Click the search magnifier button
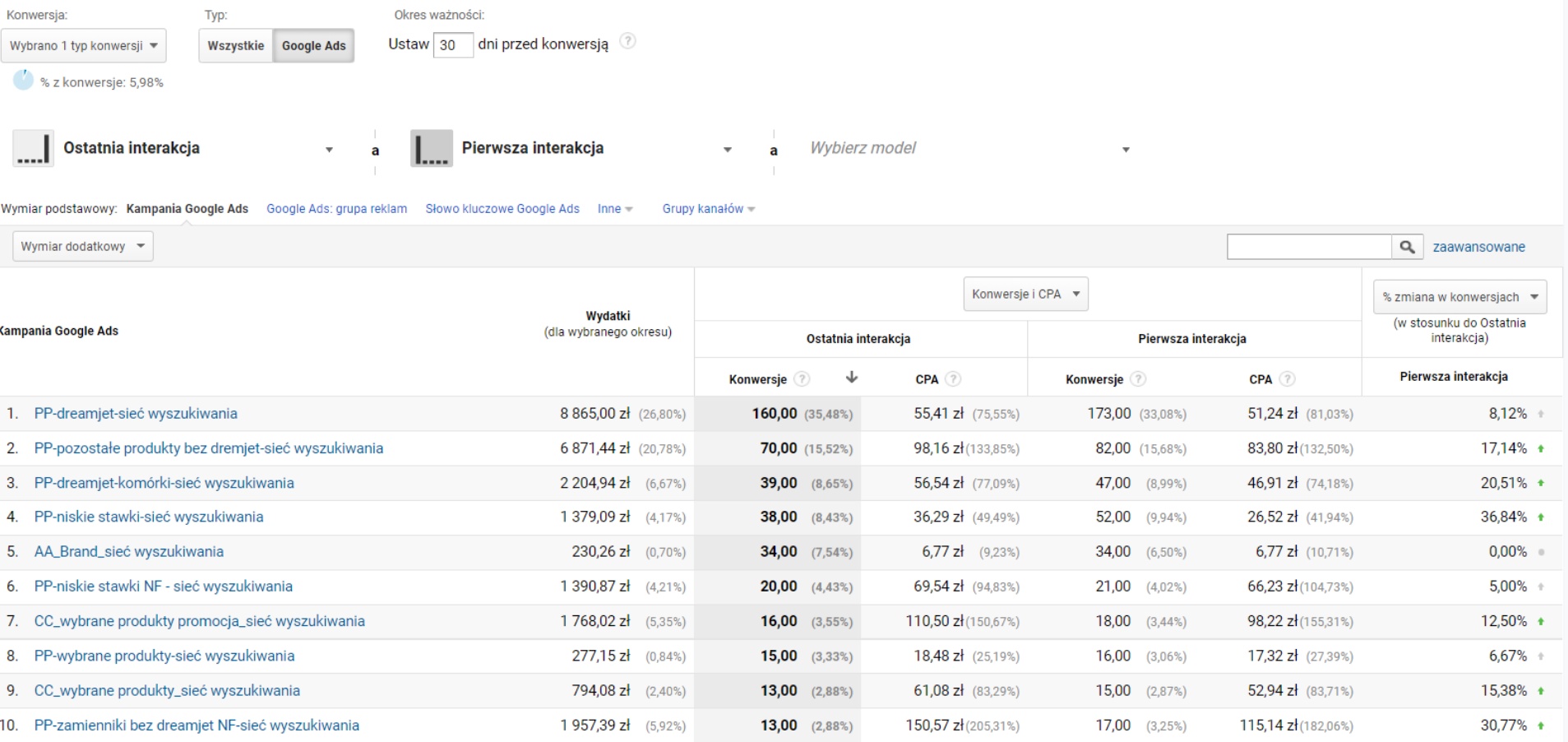 [x=1407, y=247]
